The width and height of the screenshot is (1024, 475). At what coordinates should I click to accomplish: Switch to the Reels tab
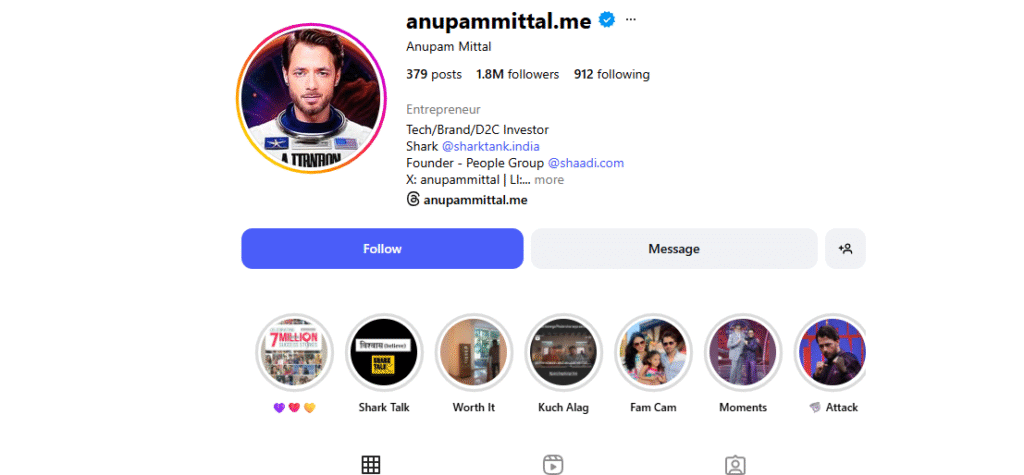pyautogui.click(x=553, y=465)
